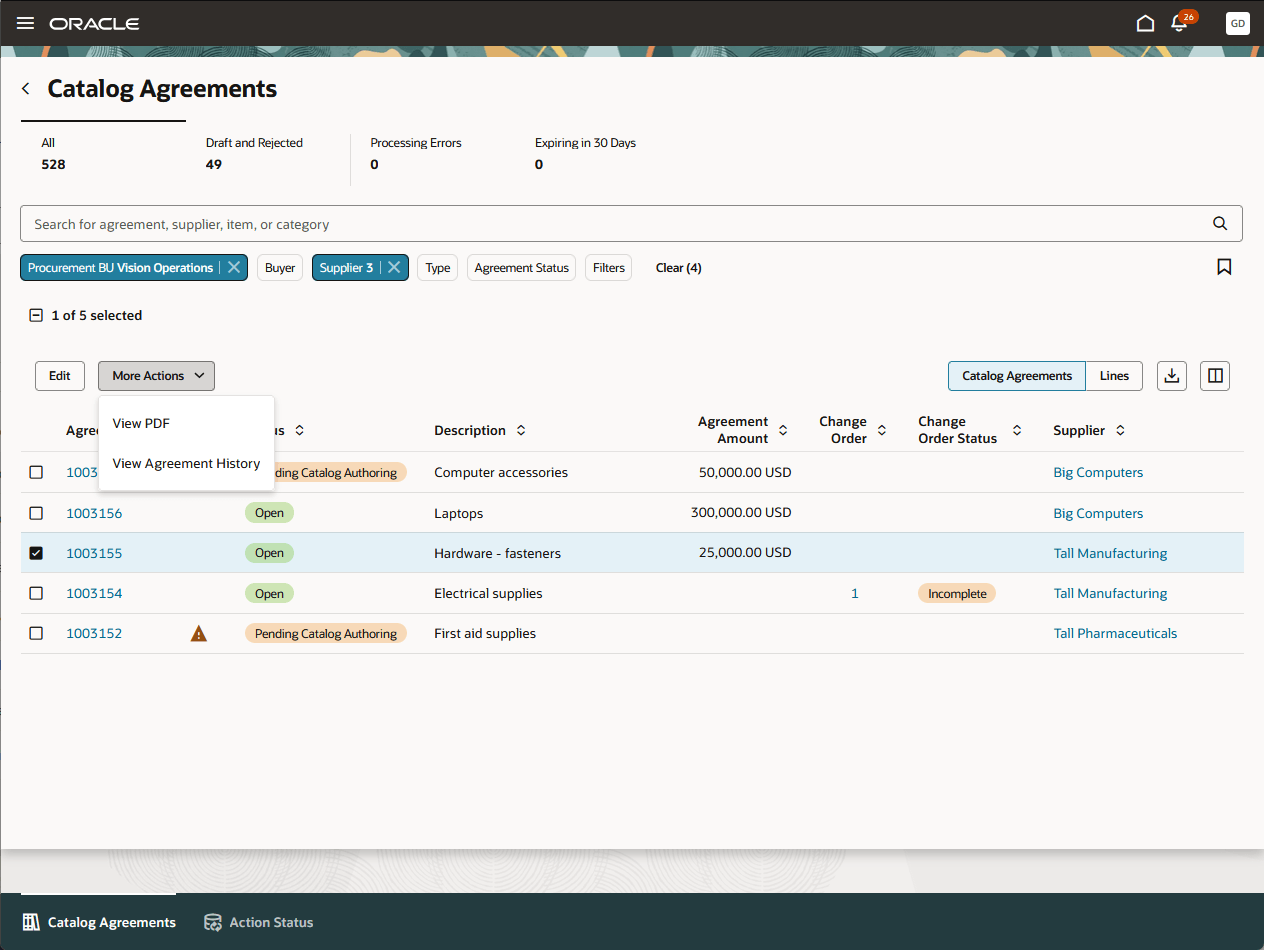
Task: Open the More Actions dropdown
Action: click(x=156, y=375)
